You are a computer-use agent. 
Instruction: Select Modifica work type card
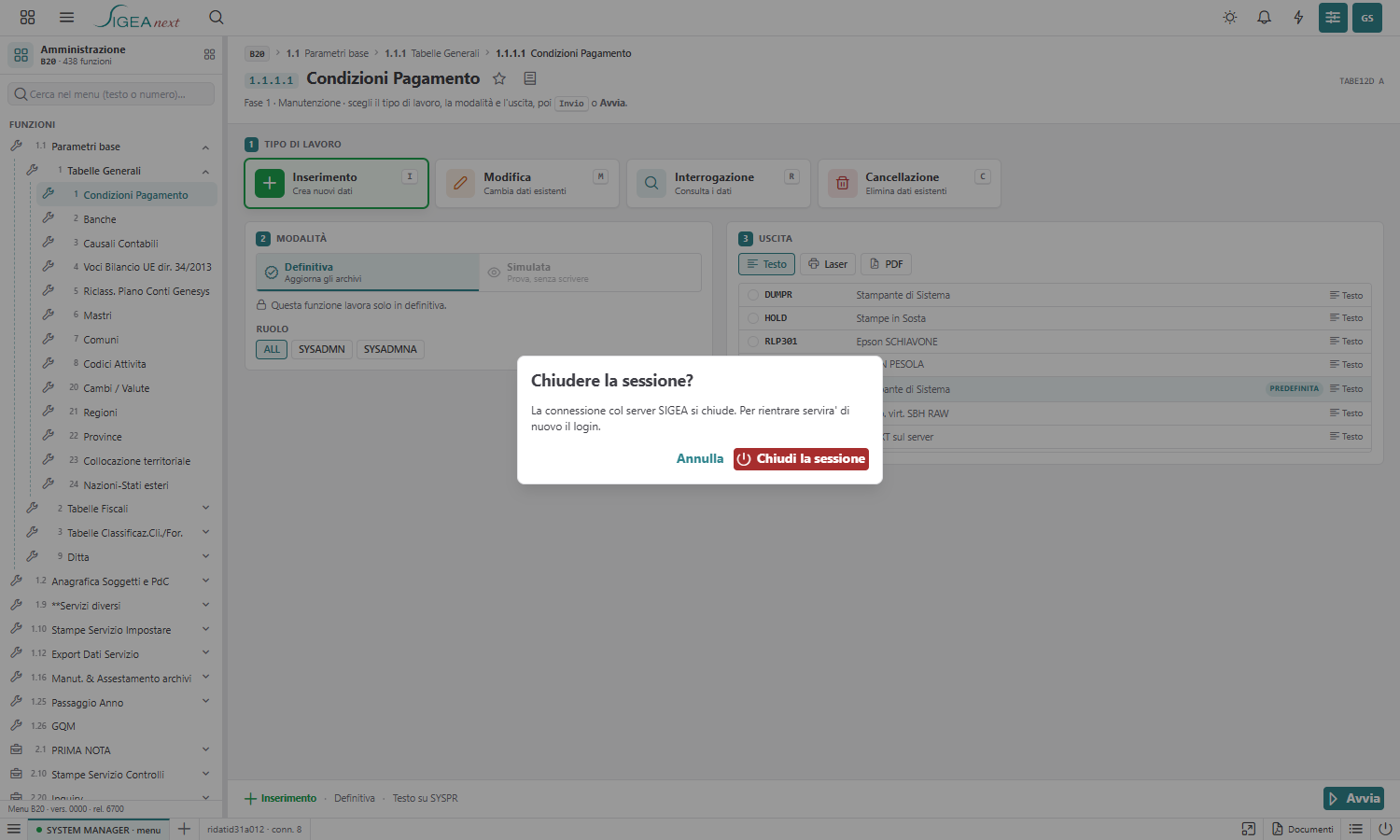[527, 183]
